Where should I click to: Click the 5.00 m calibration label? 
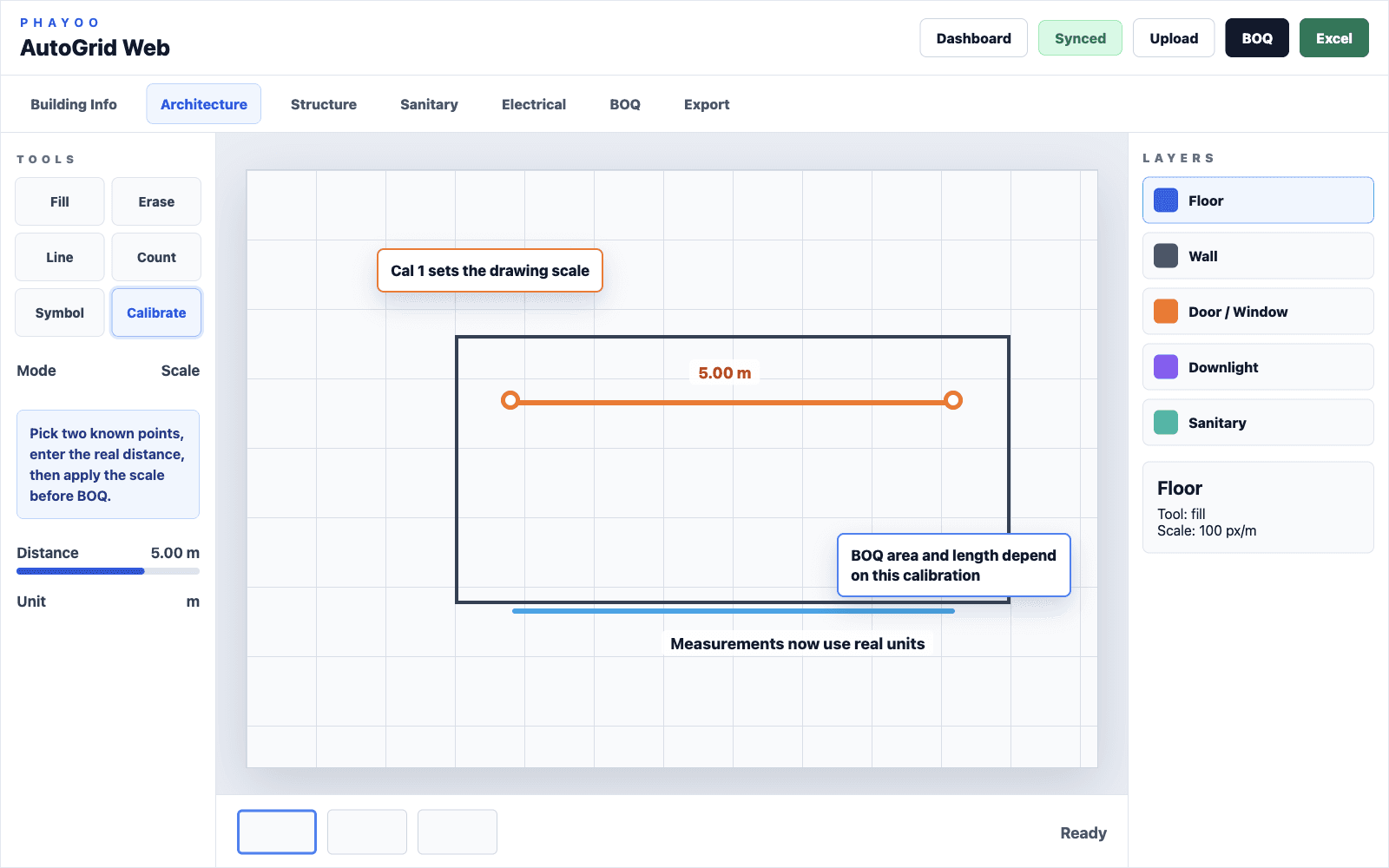[x=725, y=373]
